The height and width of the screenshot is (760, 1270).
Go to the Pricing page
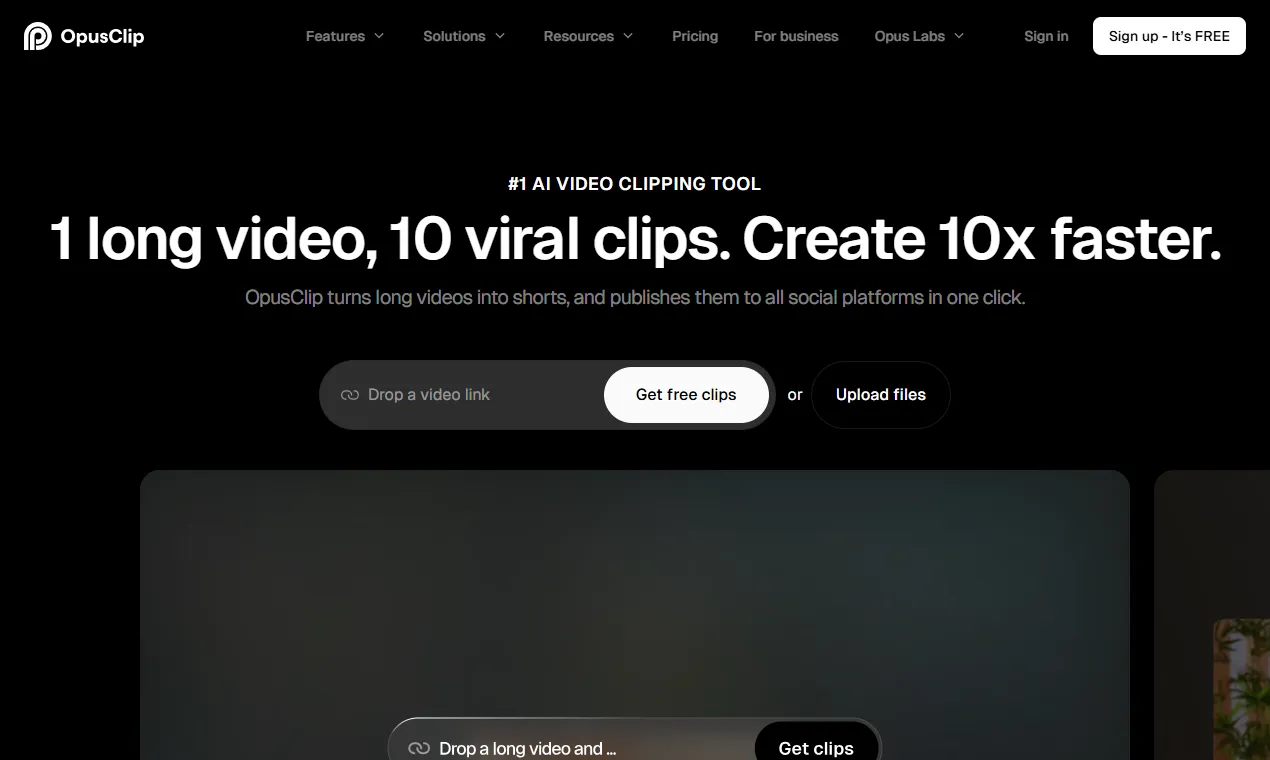(x=695, y=36)
